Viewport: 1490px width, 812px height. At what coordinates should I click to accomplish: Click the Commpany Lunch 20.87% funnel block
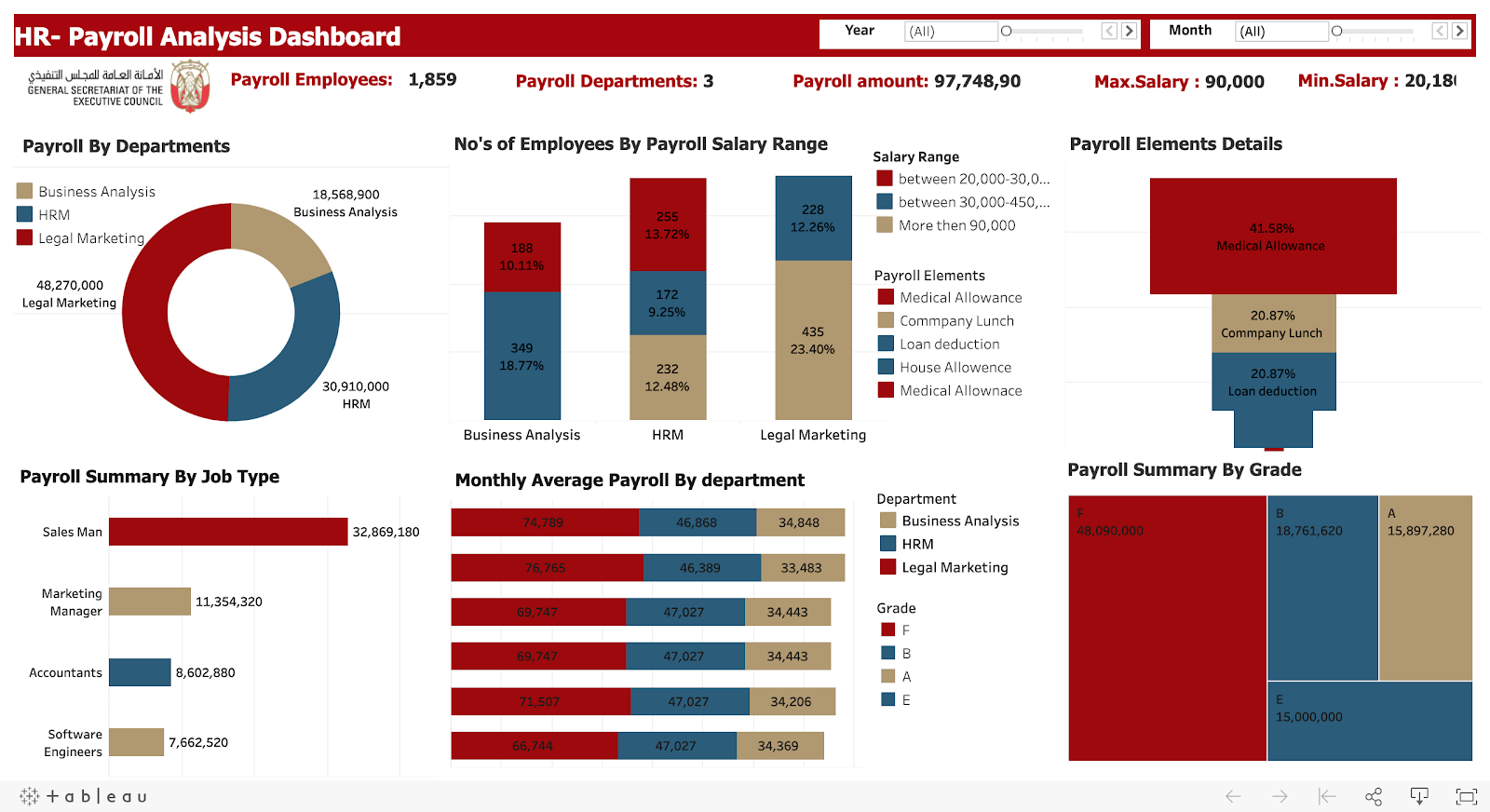tap(1274, 324)
